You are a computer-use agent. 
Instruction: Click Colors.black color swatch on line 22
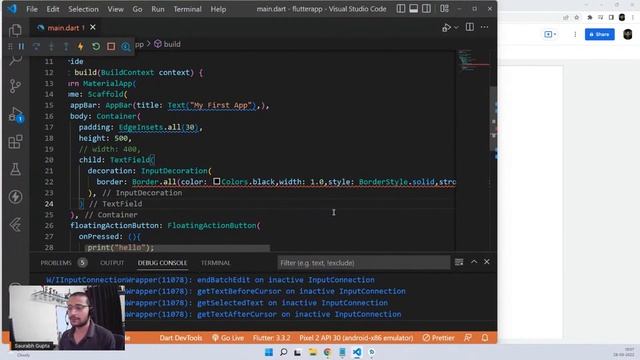(x=217, y=181)
